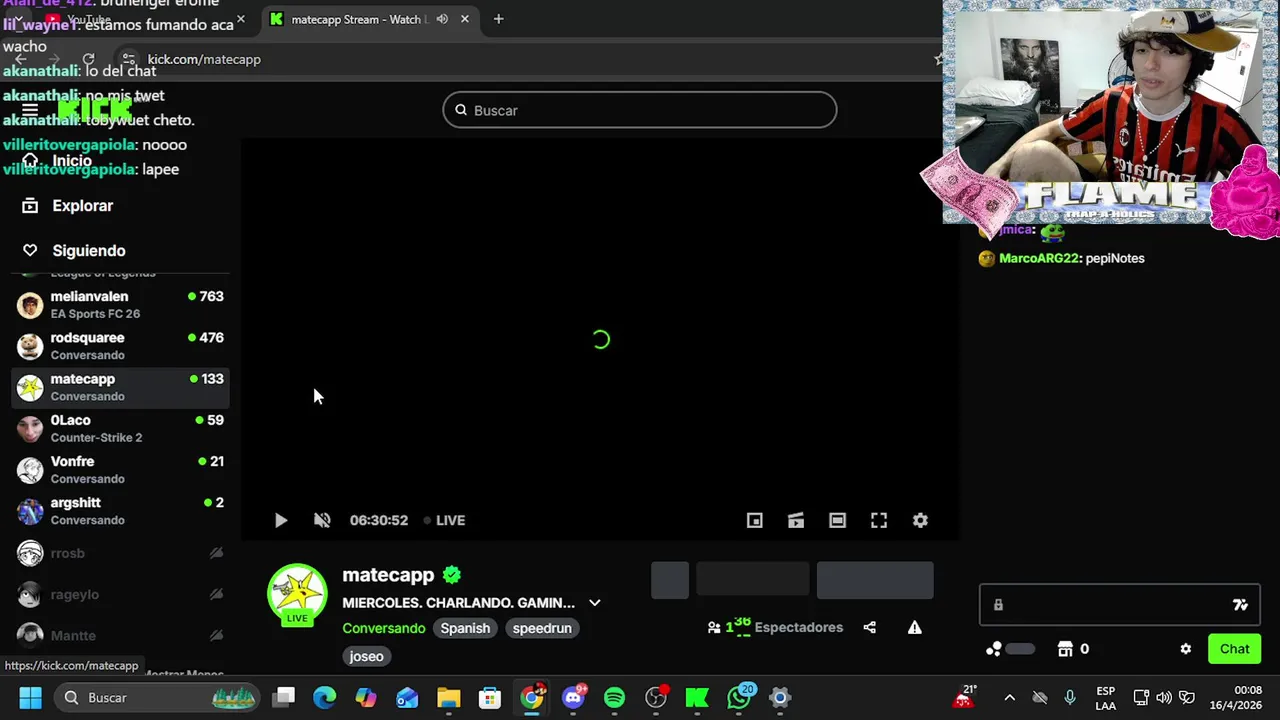Create a clip with the clapperboard icon
The image size is (1280, 720).
(x=796, y=520)
